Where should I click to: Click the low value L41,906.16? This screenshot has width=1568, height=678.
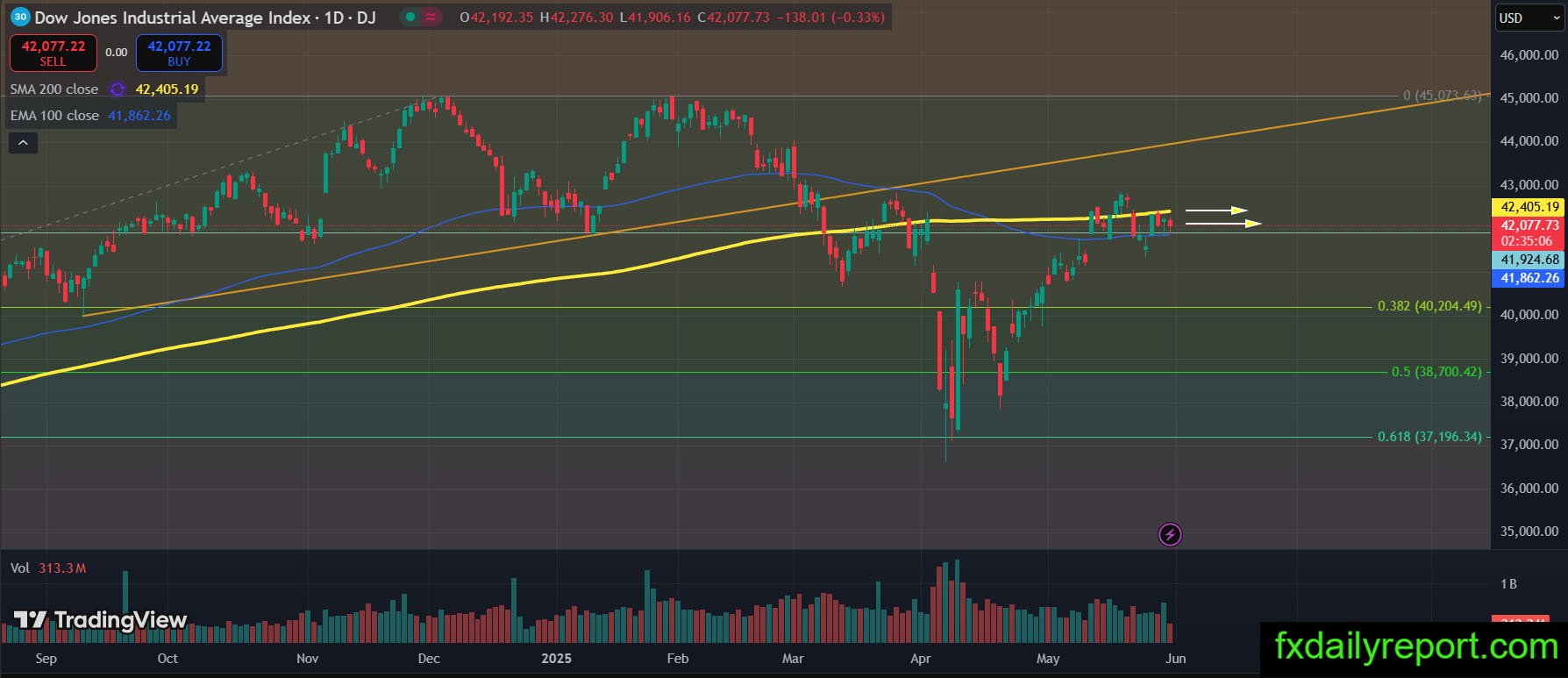point(655,18)
